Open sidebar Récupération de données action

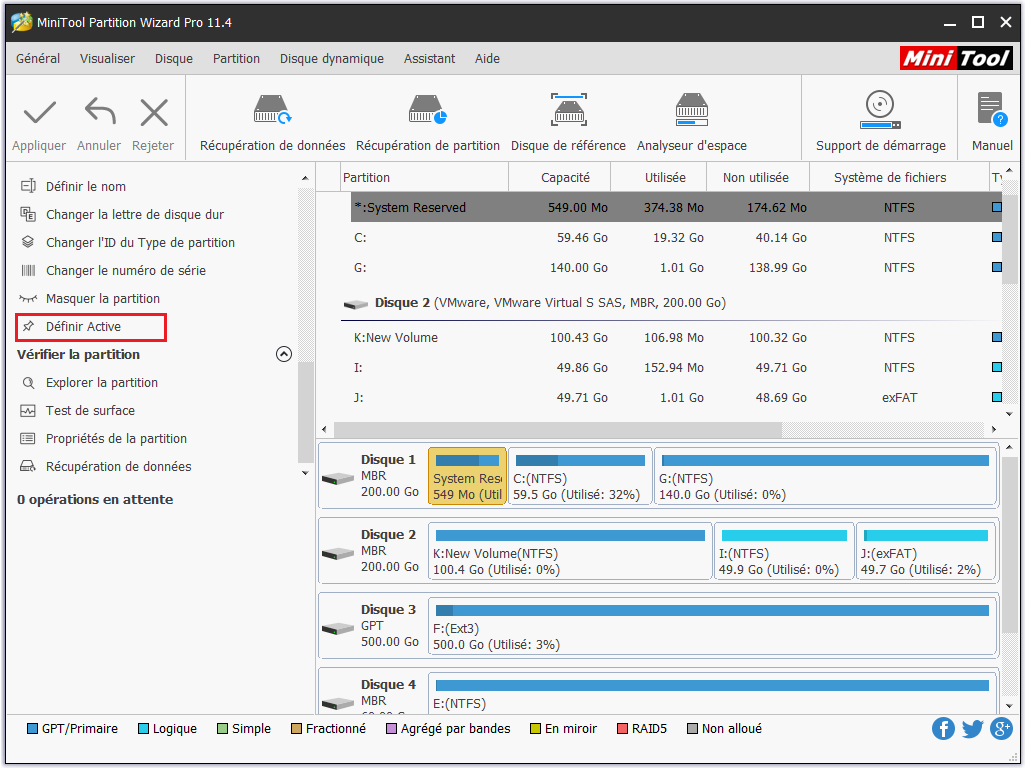tap(118, 467)
